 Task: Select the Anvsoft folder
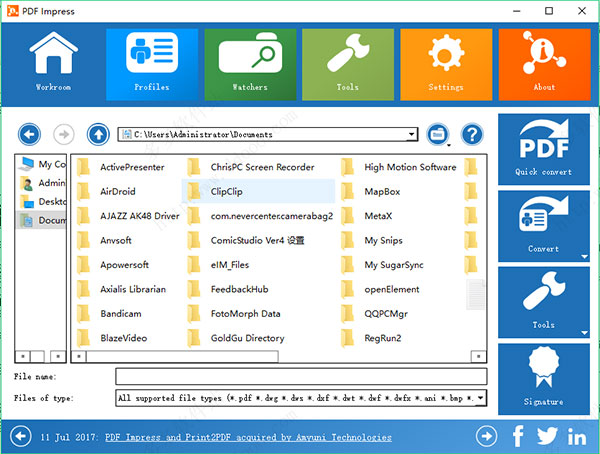click(x=104, y=240)
